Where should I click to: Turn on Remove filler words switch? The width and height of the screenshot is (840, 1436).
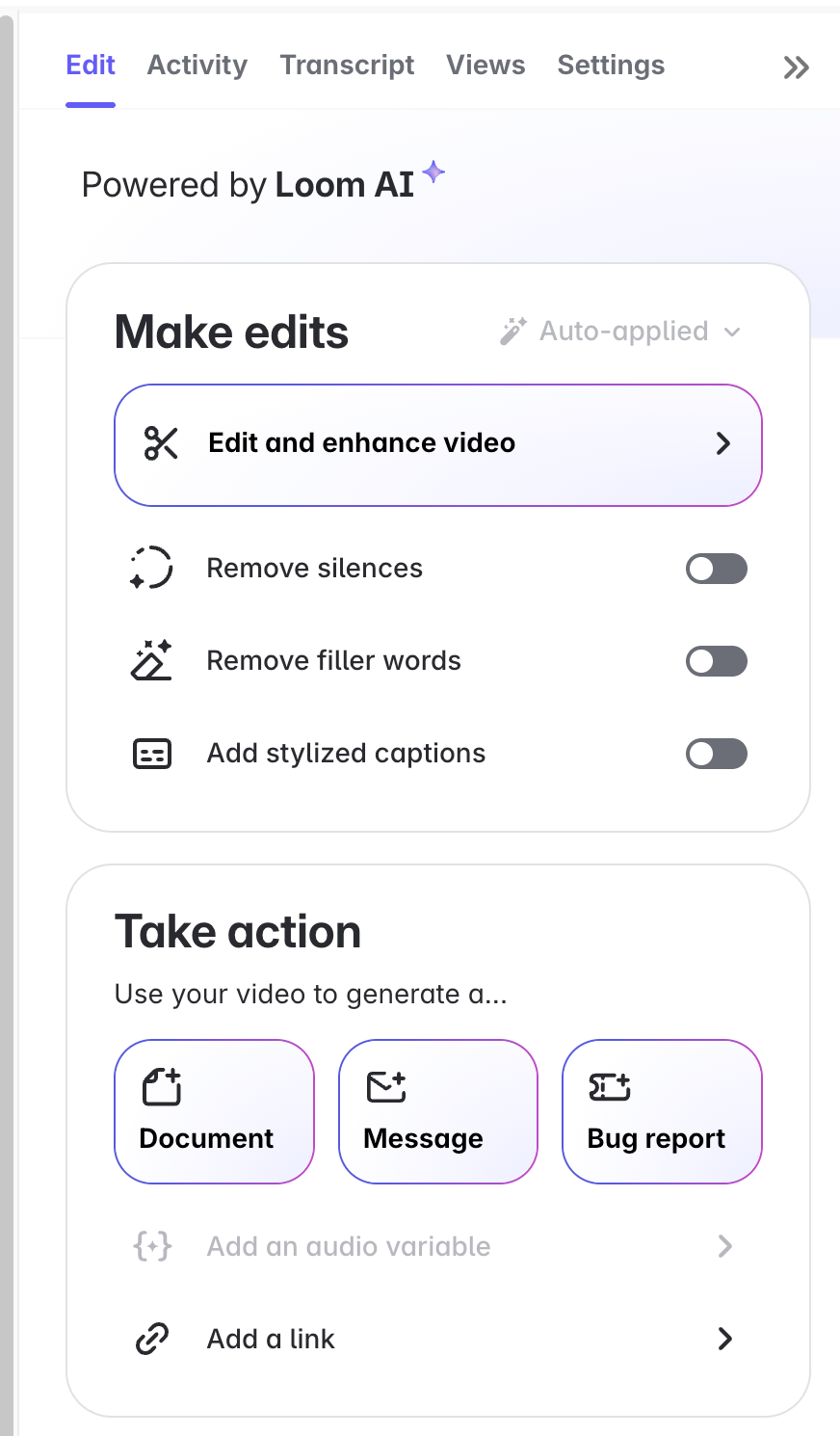click(x=717, y=661)
